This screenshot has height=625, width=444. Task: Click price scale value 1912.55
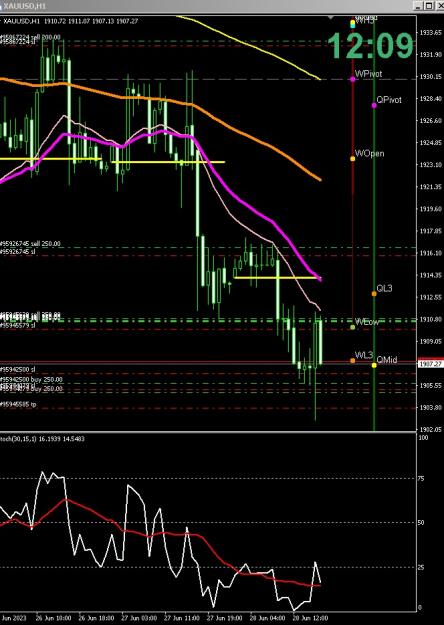click(430, 297)
